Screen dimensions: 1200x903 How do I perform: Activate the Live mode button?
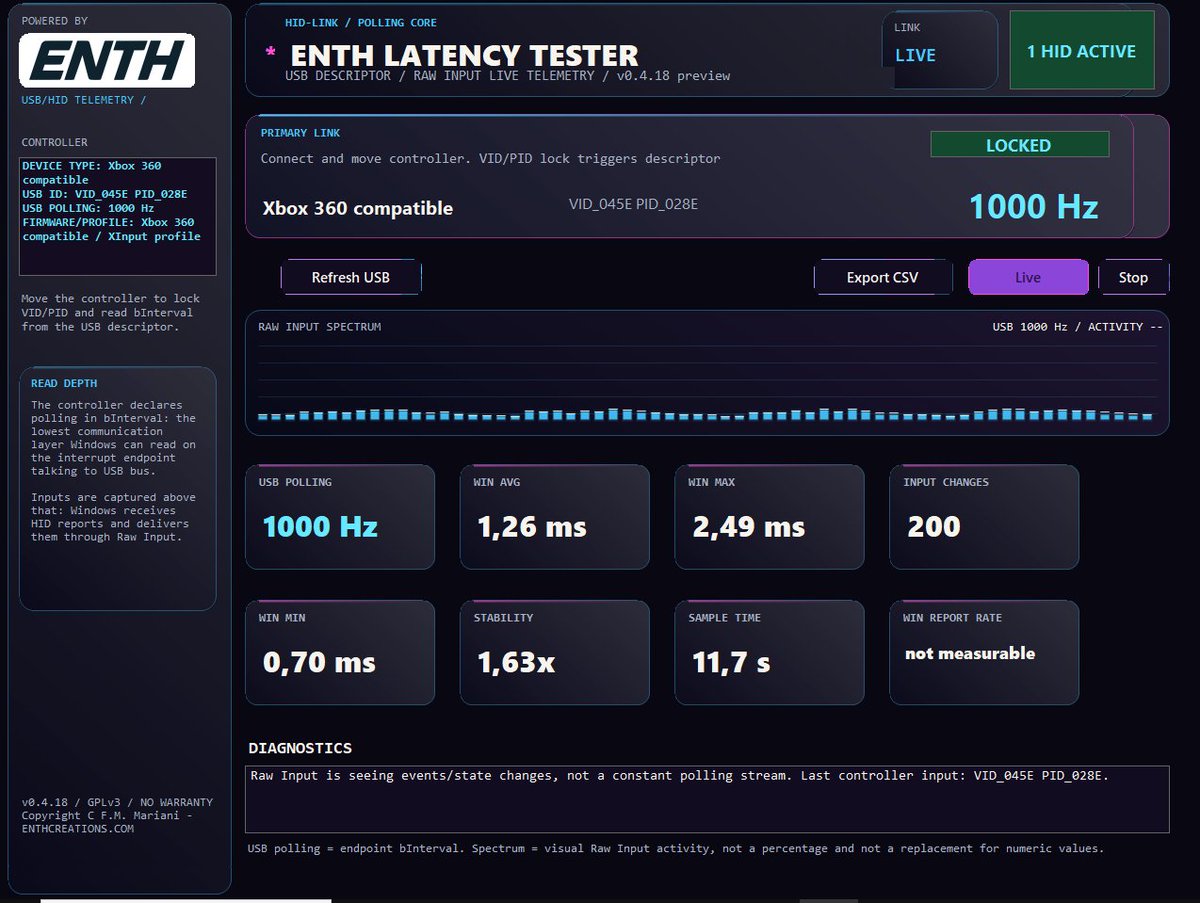(1028, 277)
